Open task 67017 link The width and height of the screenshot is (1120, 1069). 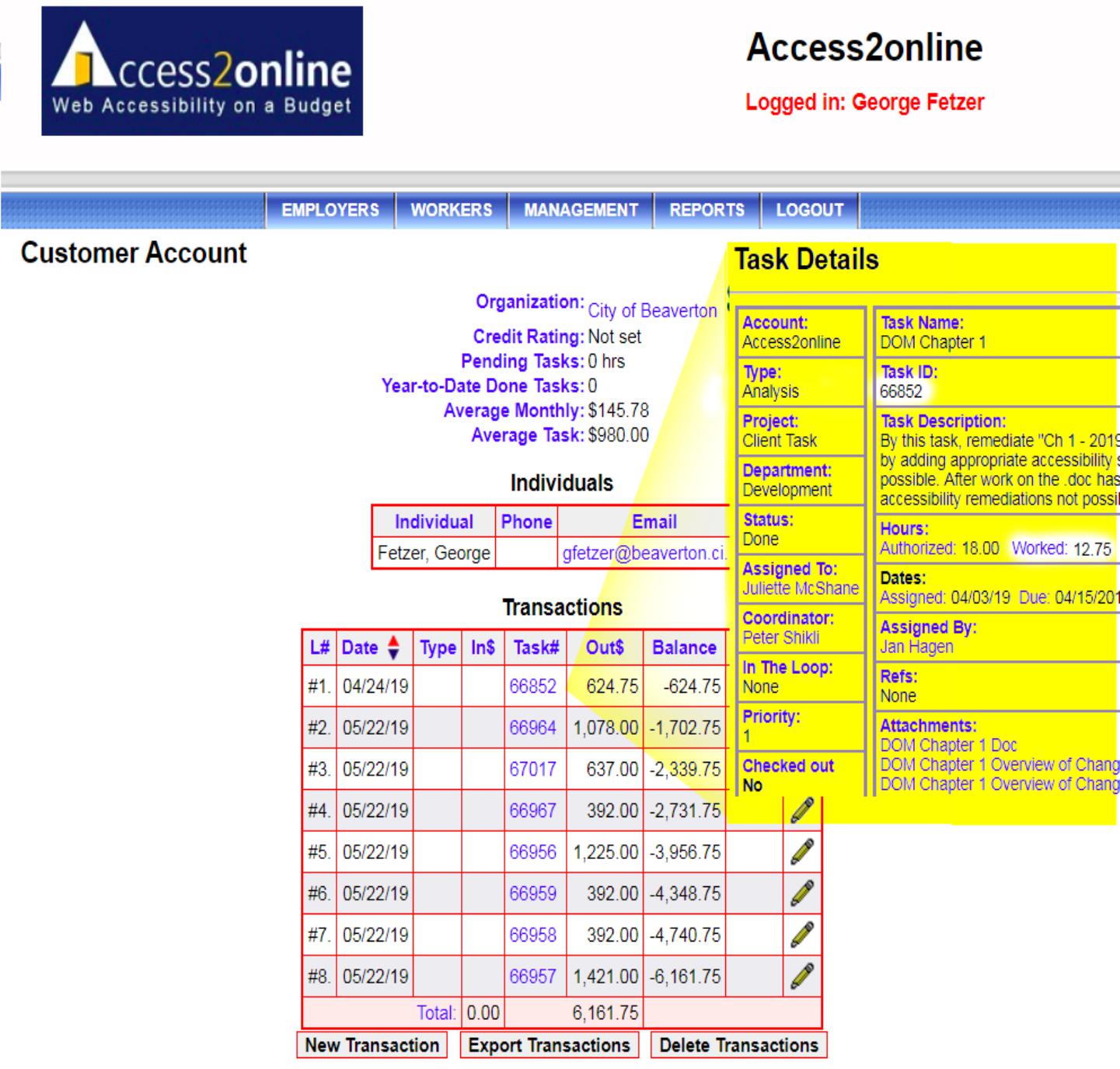point(533,769)
